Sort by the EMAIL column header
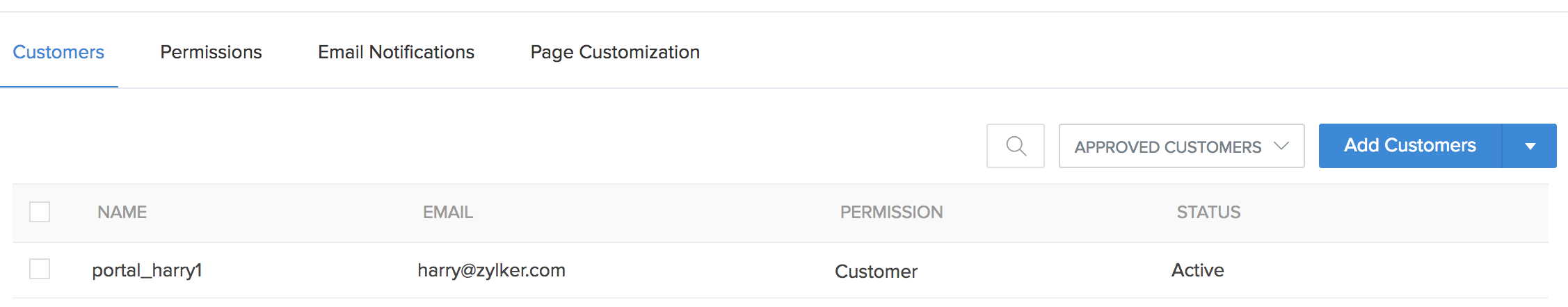This screenshot has height=307, width=1568. (x=448, y=213)
